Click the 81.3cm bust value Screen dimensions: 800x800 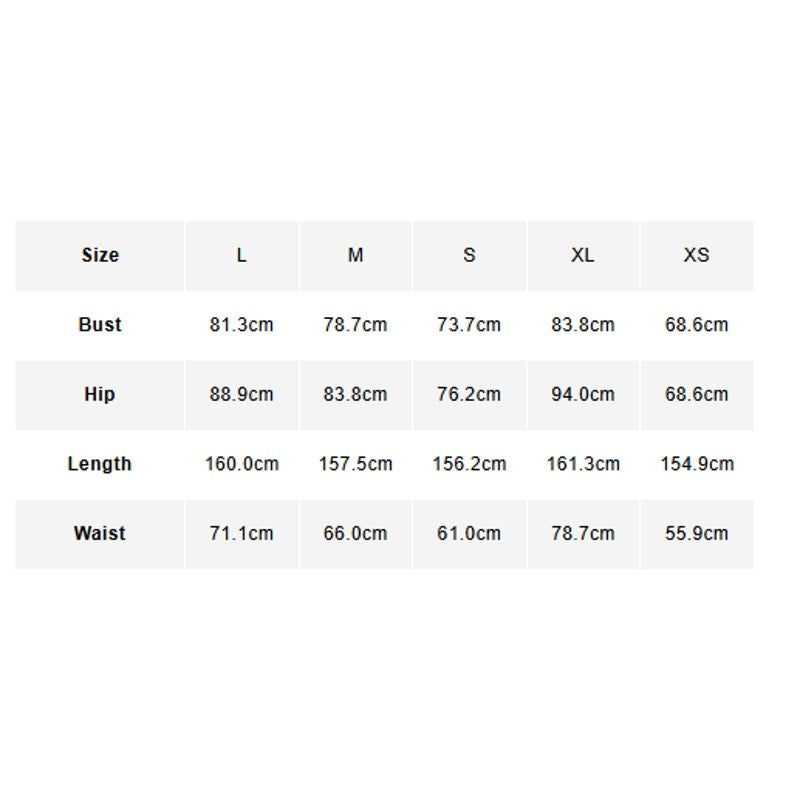242,325
